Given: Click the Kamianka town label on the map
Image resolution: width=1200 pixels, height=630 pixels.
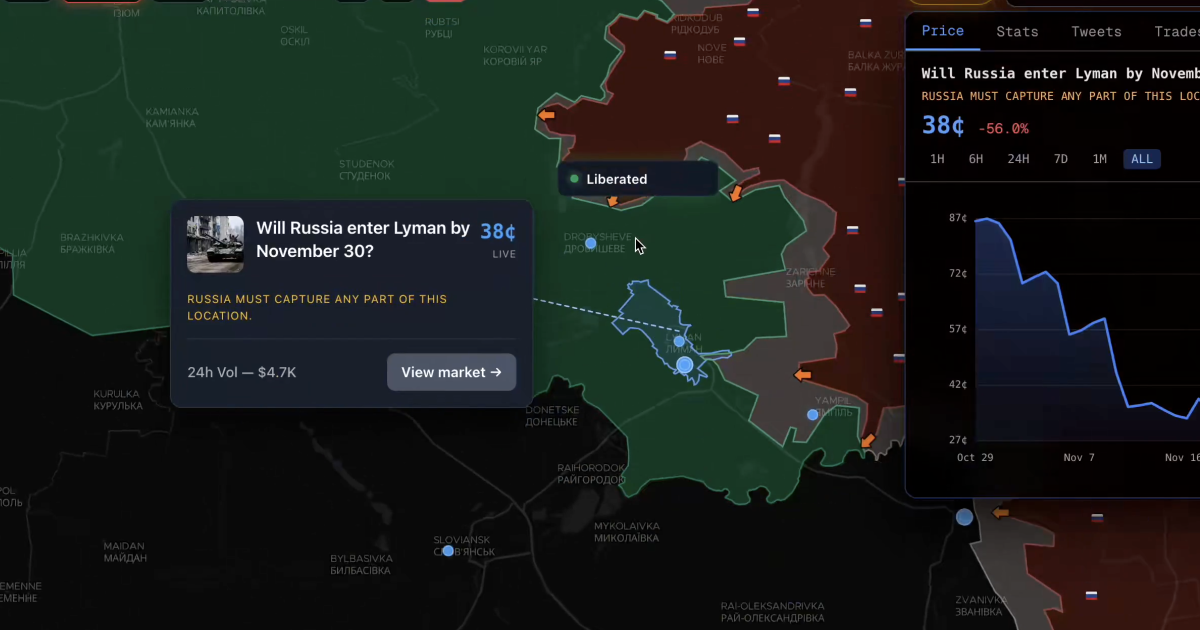Looking at the screenshot, I should tap(171, 117).
